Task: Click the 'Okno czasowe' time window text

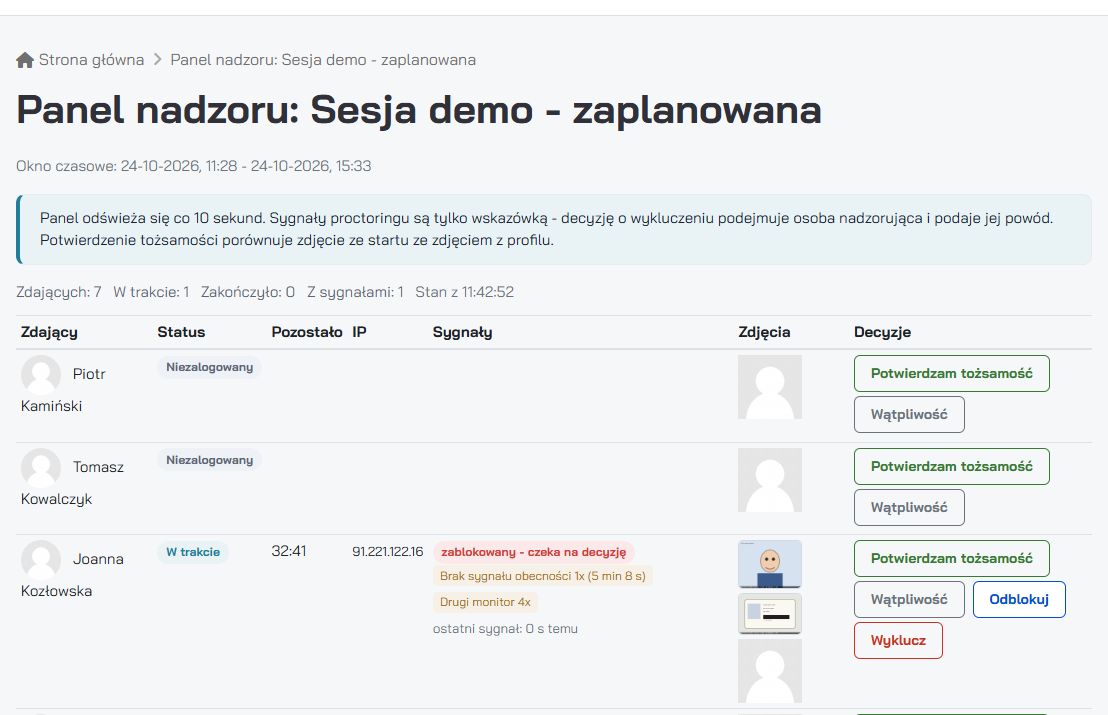Action: click(x=194, y=166)
